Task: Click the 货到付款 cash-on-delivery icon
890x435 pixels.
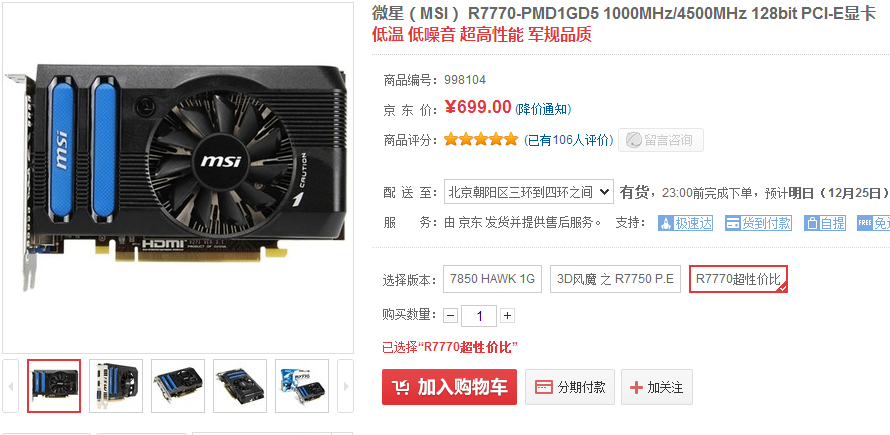Action: [733, 223]
